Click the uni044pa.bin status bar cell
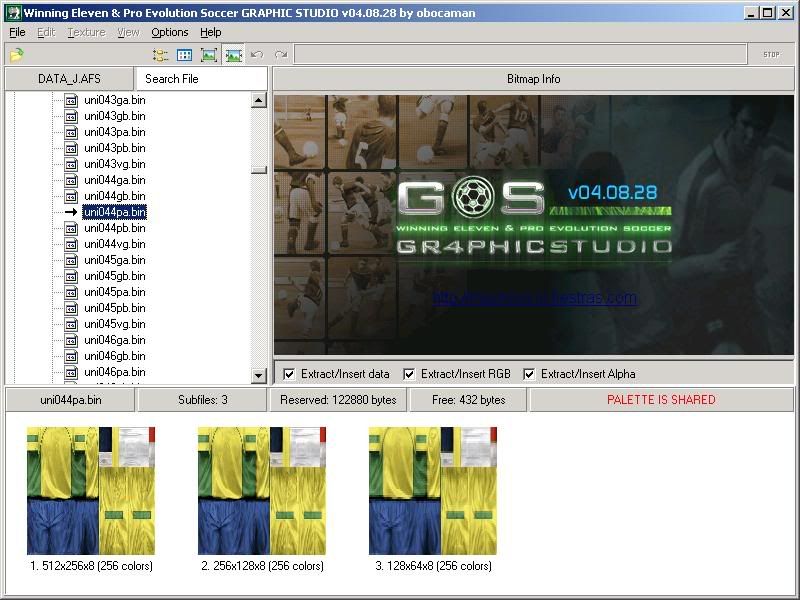This screenshot has width=800, height=600. click(70, 400)
